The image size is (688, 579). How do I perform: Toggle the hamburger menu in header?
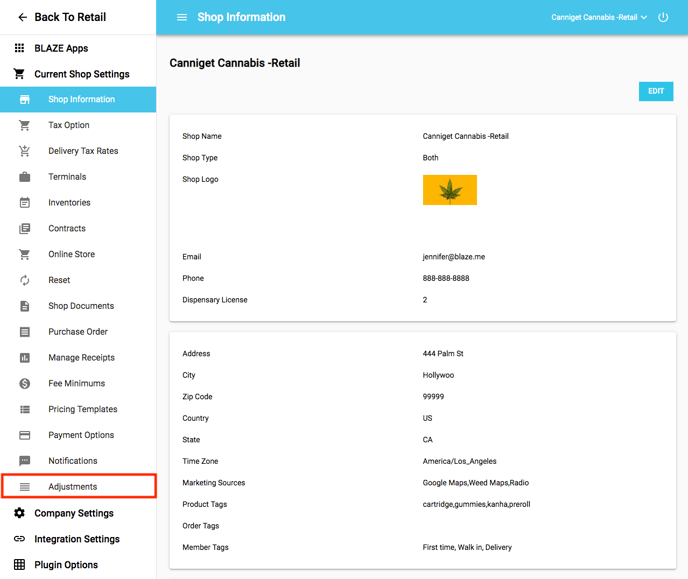point(182,17)
